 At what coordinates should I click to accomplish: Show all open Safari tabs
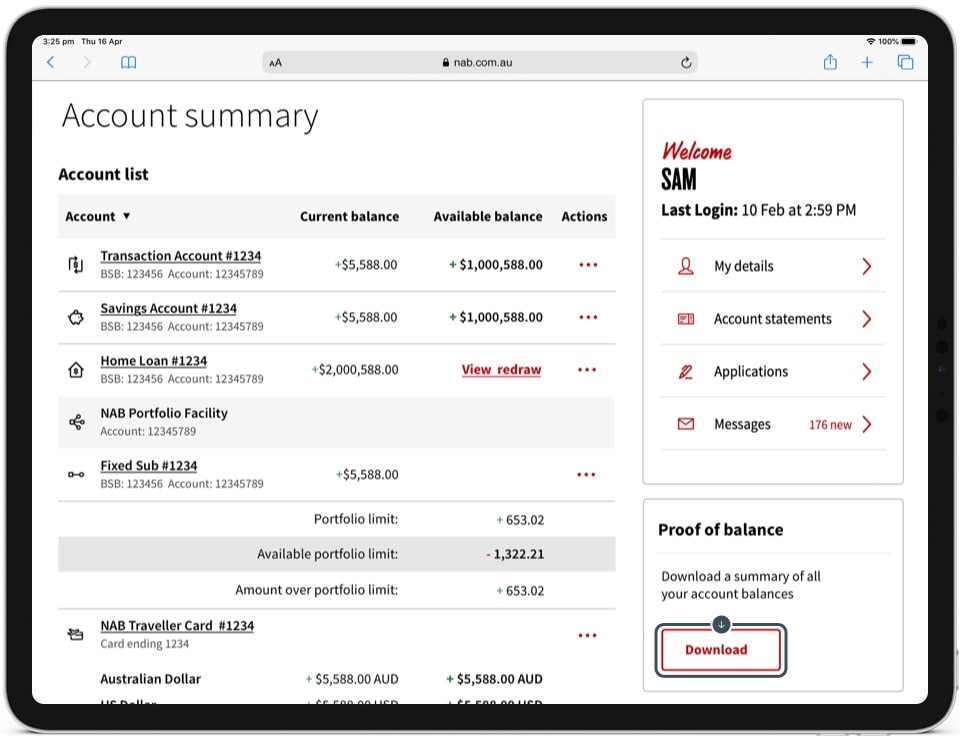coord(905,62)
